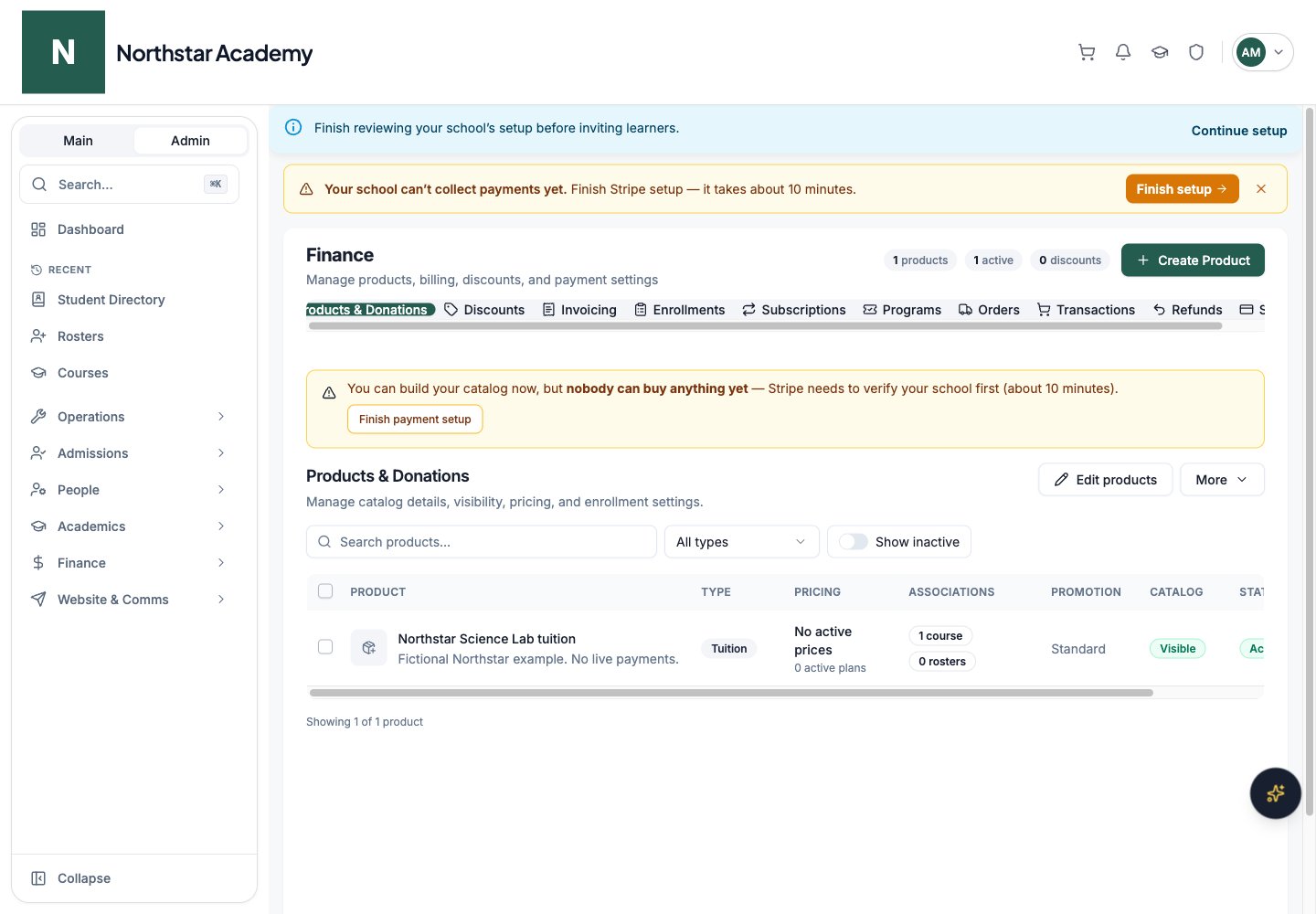
Task: Click the shield icon in header
Action: [1196, 52]
